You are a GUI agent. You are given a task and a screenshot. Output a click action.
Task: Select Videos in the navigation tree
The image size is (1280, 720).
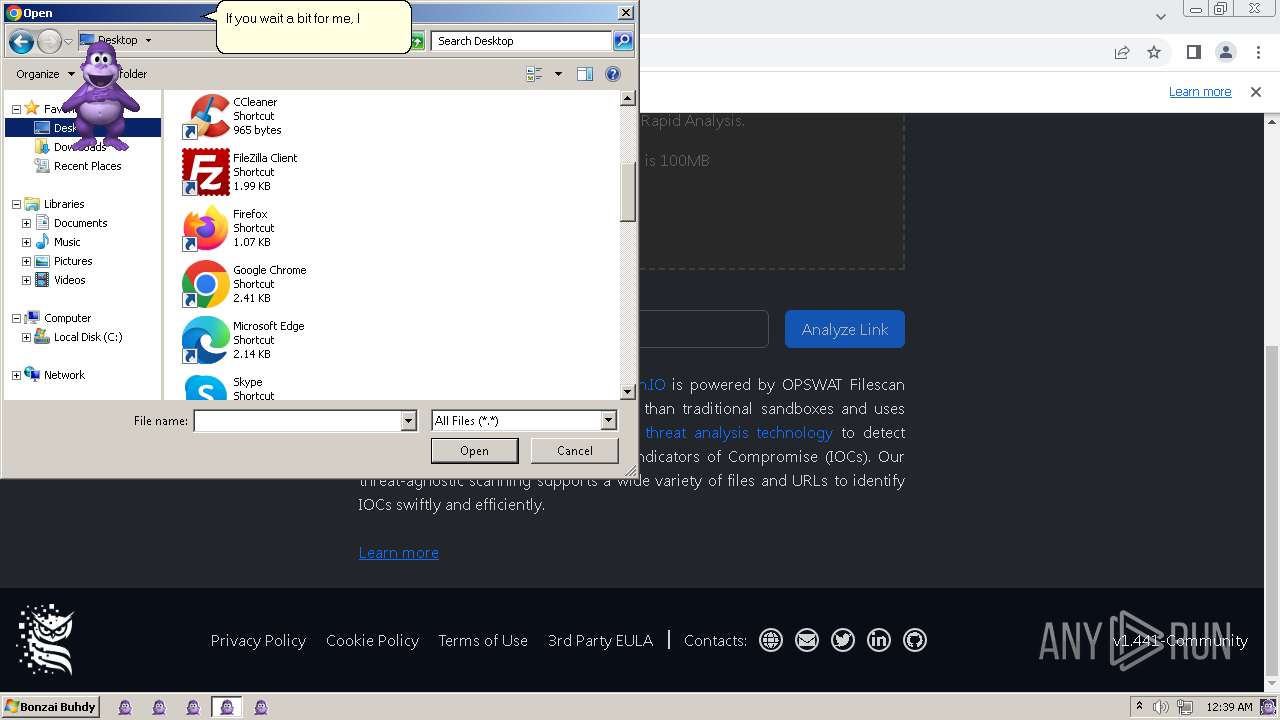coord(69,280)
